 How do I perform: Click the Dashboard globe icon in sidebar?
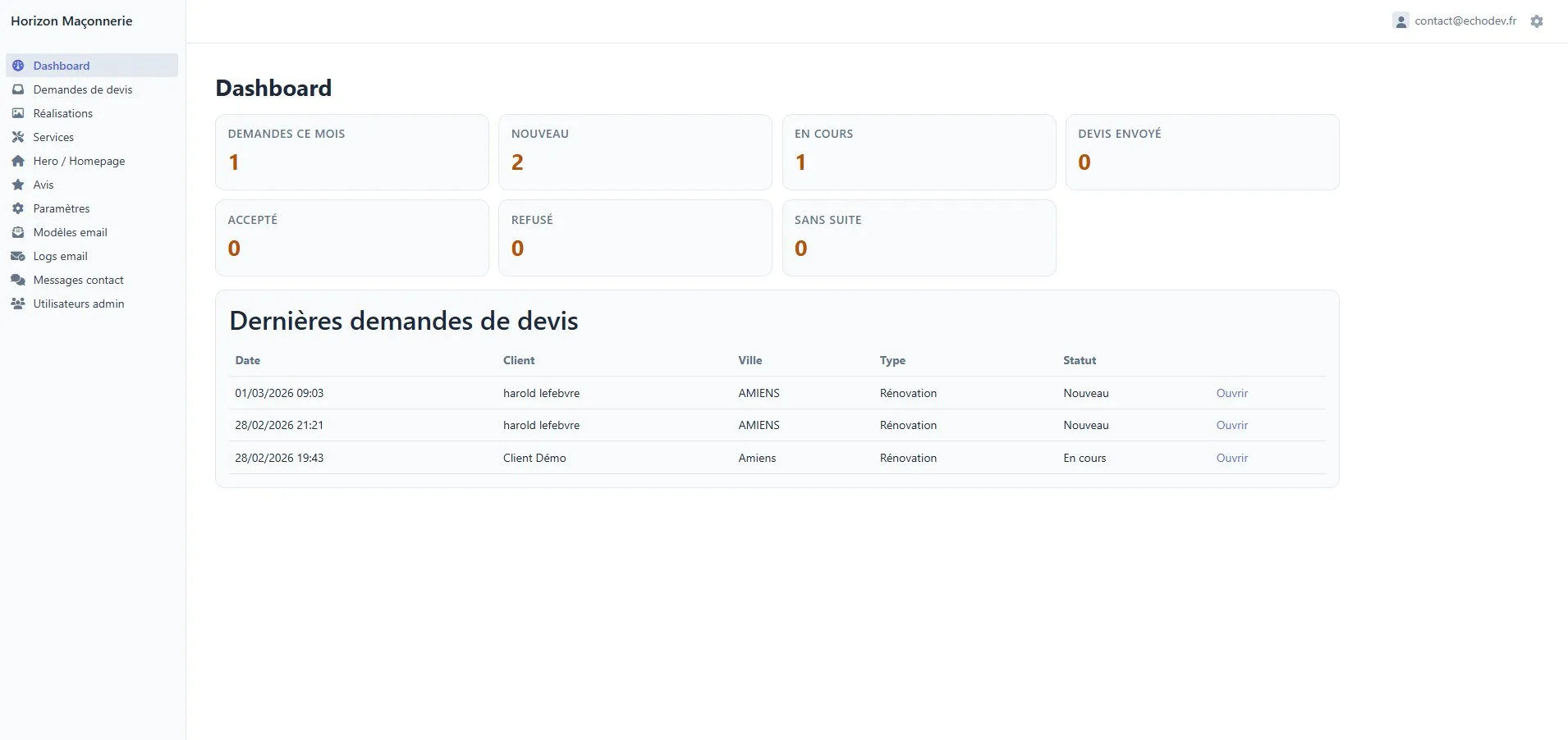18,66
